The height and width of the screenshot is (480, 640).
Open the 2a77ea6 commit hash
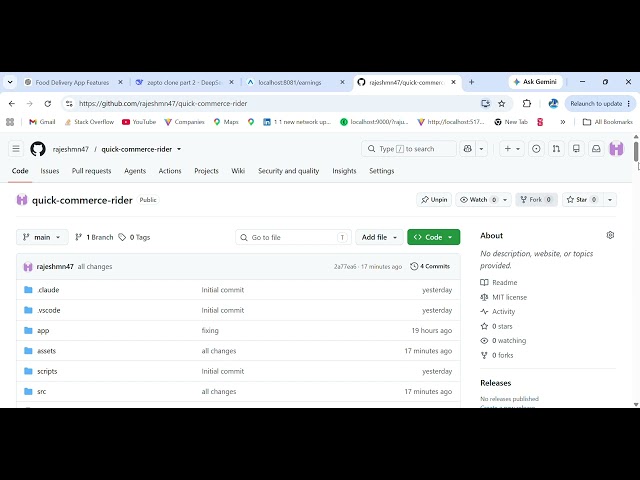pyautogui.click(x=345, y=267)
